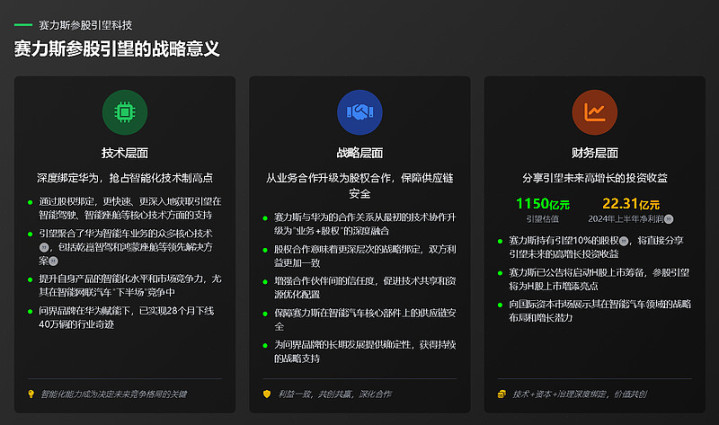Select the line 深度绑定华为，抢占智能化技术制高点

(x=125, y=178)
